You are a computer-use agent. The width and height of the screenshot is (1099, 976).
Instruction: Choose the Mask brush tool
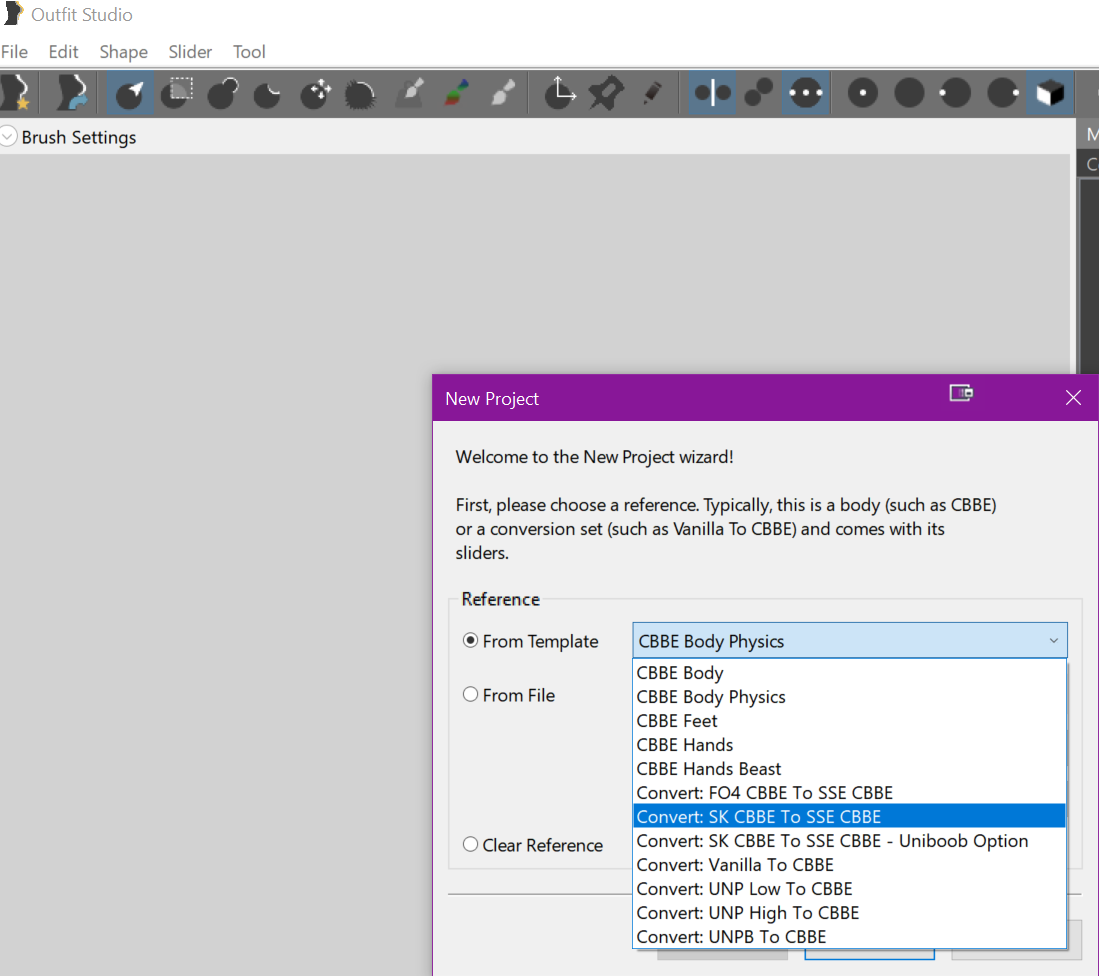click(177, 92)
